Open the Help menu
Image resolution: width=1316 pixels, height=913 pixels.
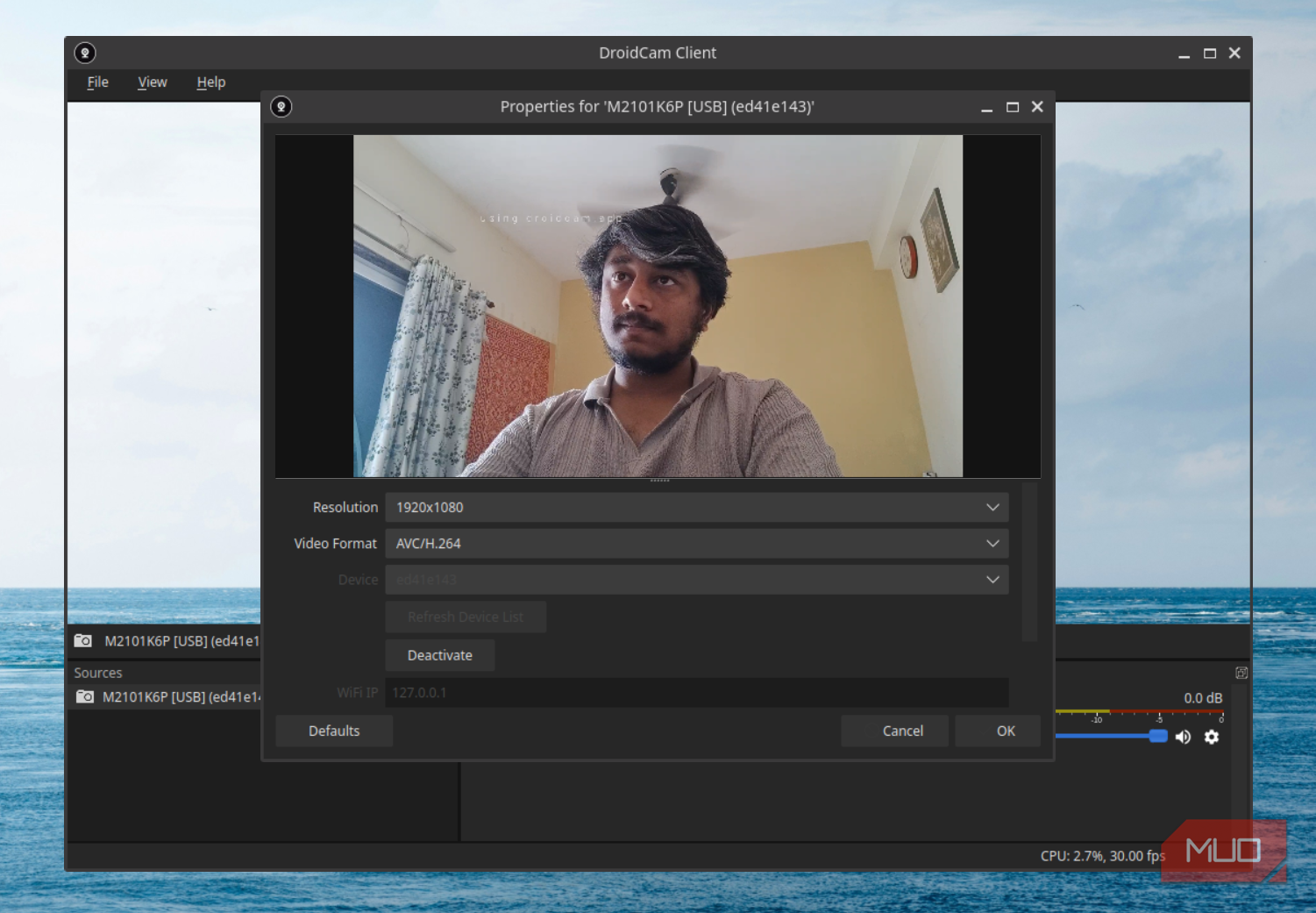point(210,82)
